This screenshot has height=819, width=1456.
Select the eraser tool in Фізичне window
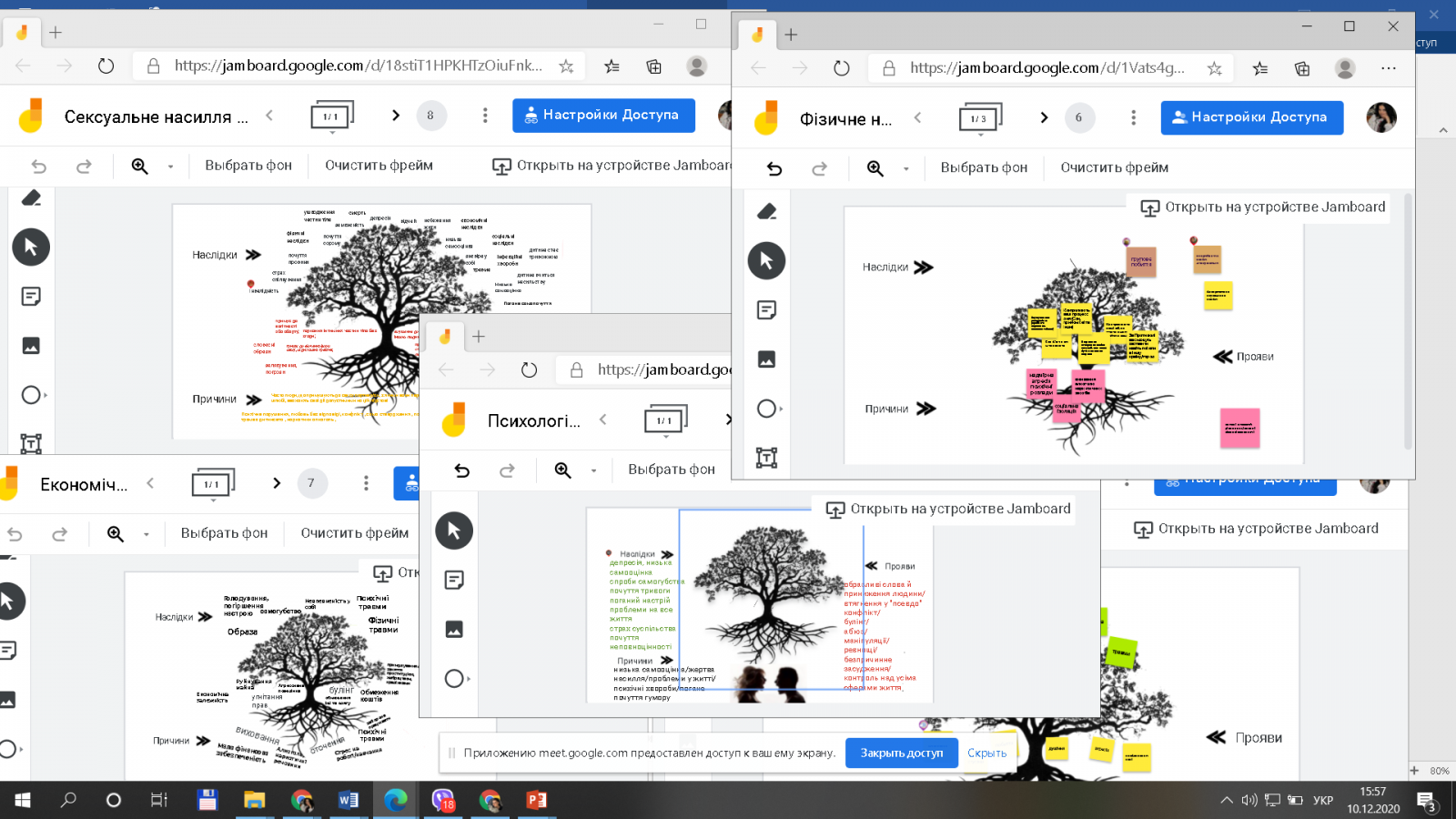point(766,212)
